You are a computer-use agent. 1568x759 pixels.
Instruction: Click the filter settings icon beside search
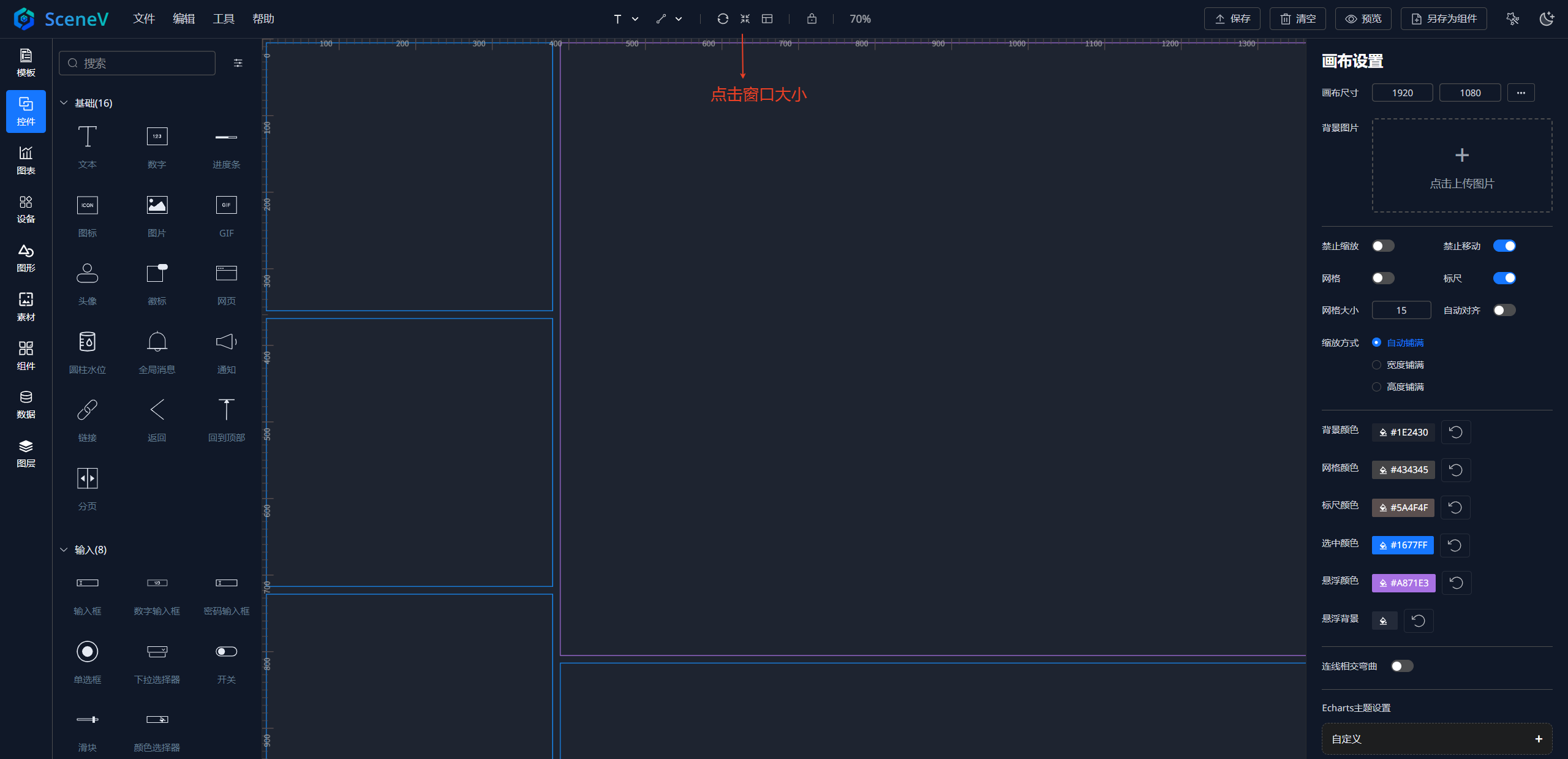(x=238, y=63)
